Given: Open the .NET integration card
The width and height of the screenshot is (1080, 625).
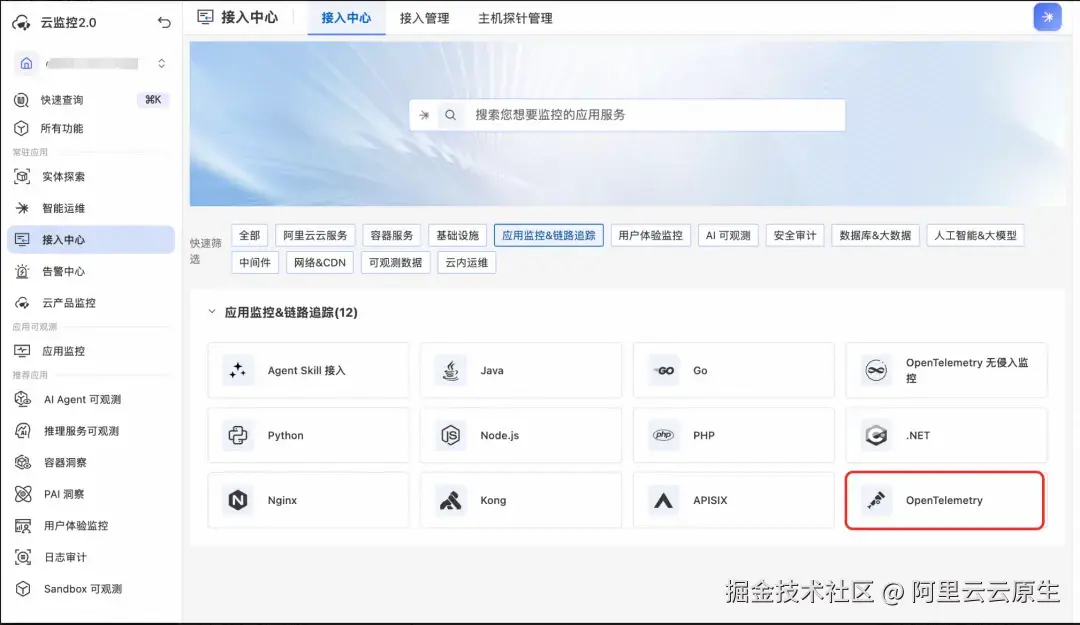Looking at the screenshot, I should click(946, 436).
